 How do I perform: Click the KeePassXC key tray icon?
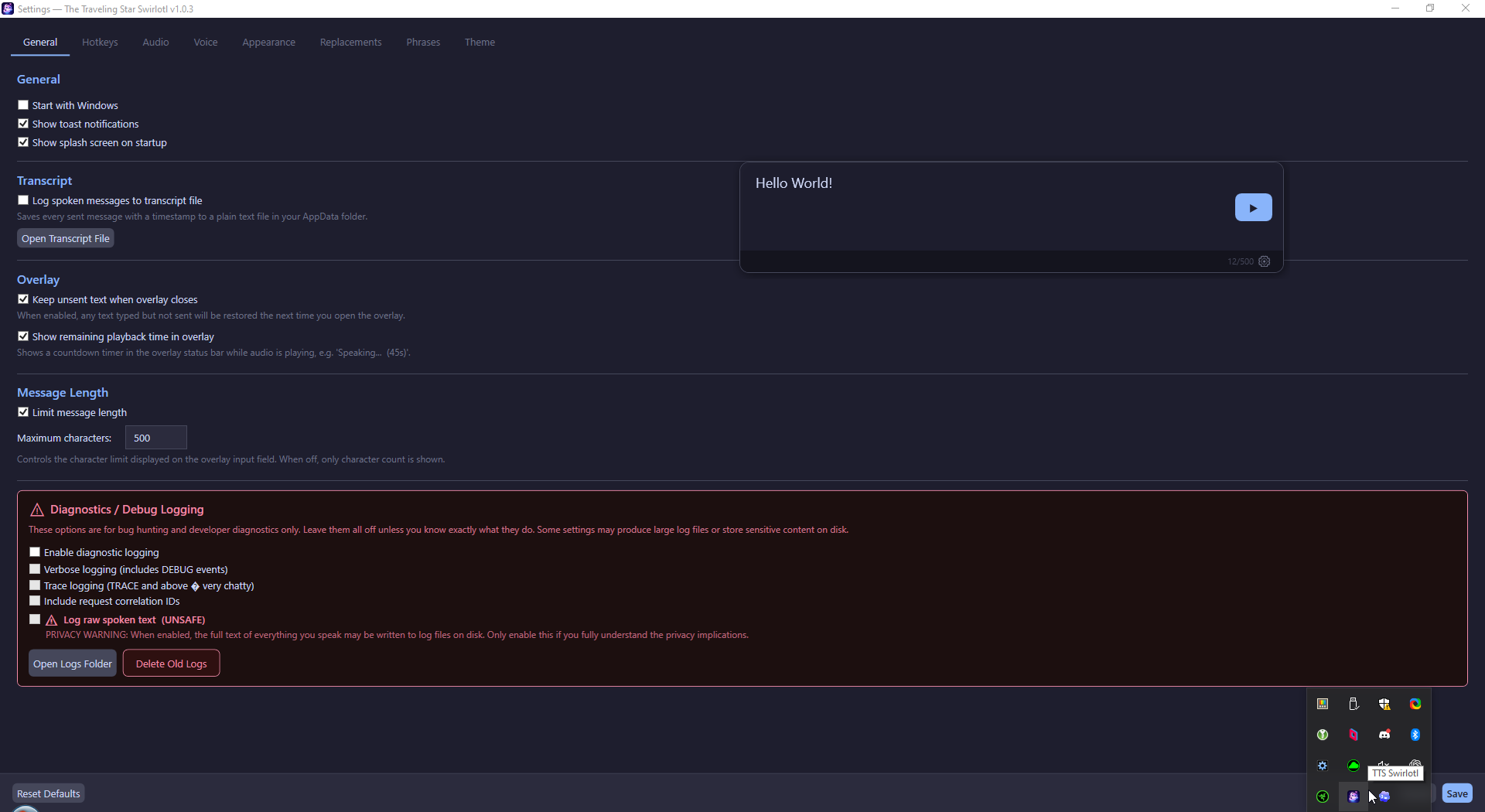click(x=1323, y=735)
